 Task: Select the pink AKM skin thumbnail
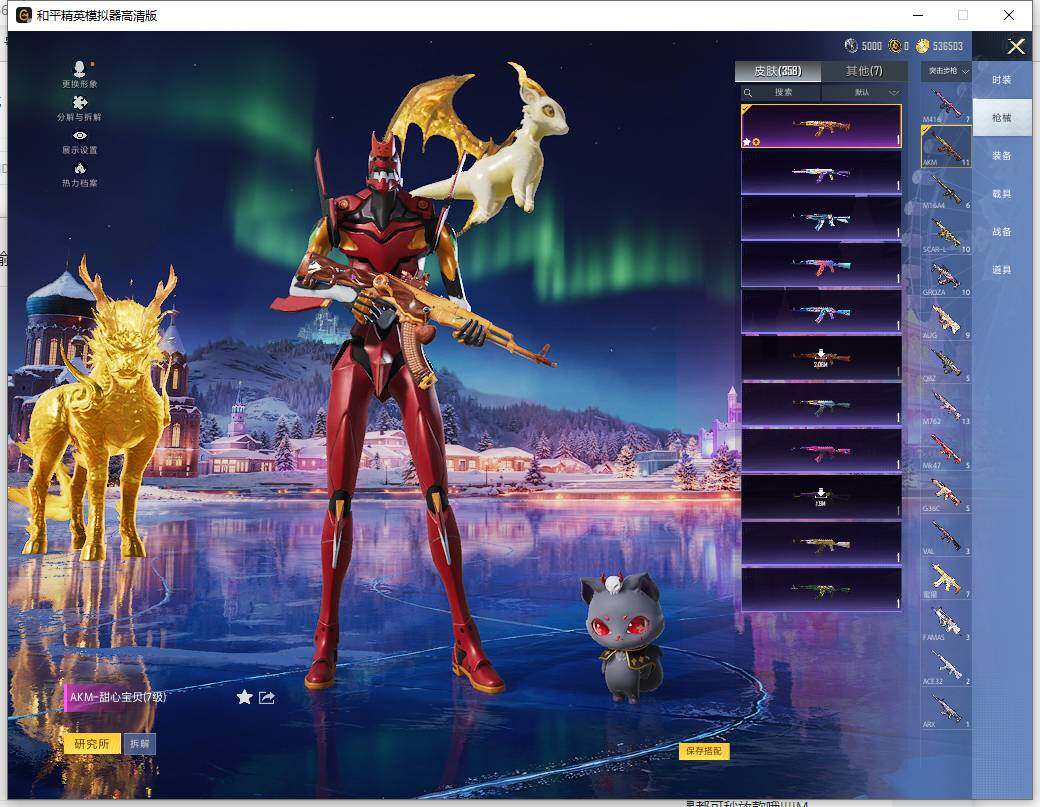(821, 451)
